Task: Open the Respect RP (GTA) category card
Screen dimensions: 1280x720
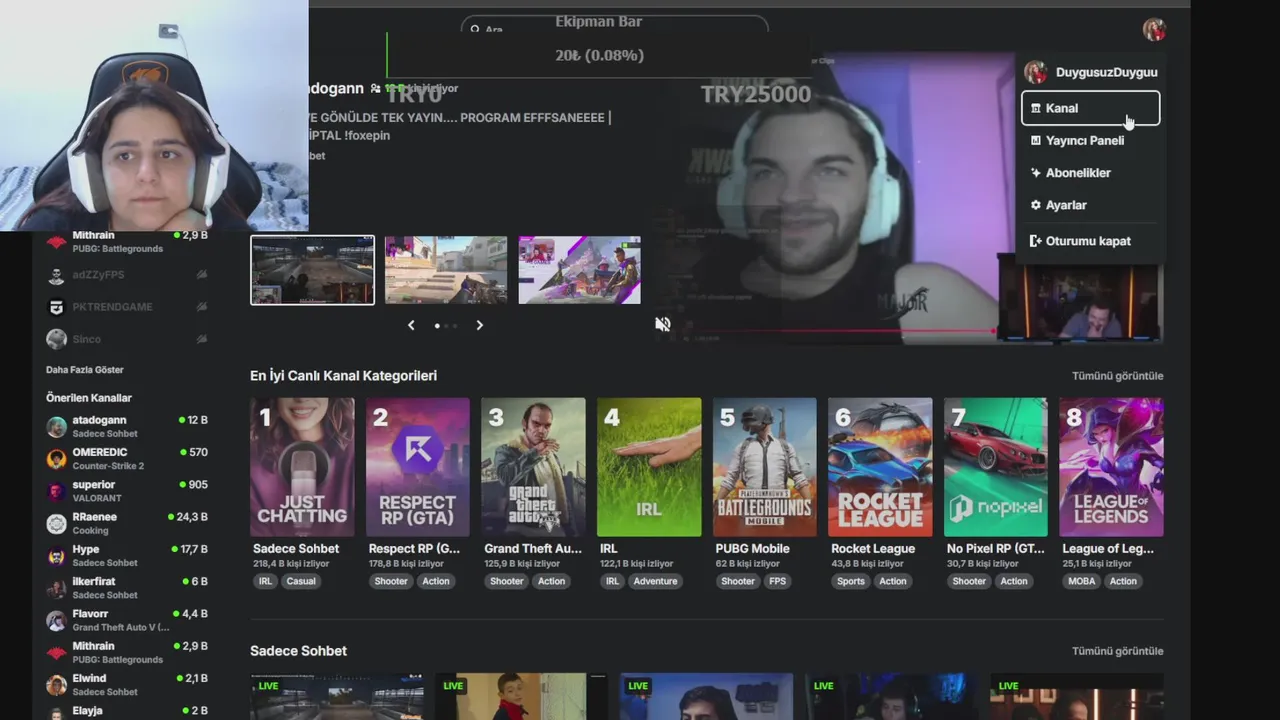Action: (417, 467)
